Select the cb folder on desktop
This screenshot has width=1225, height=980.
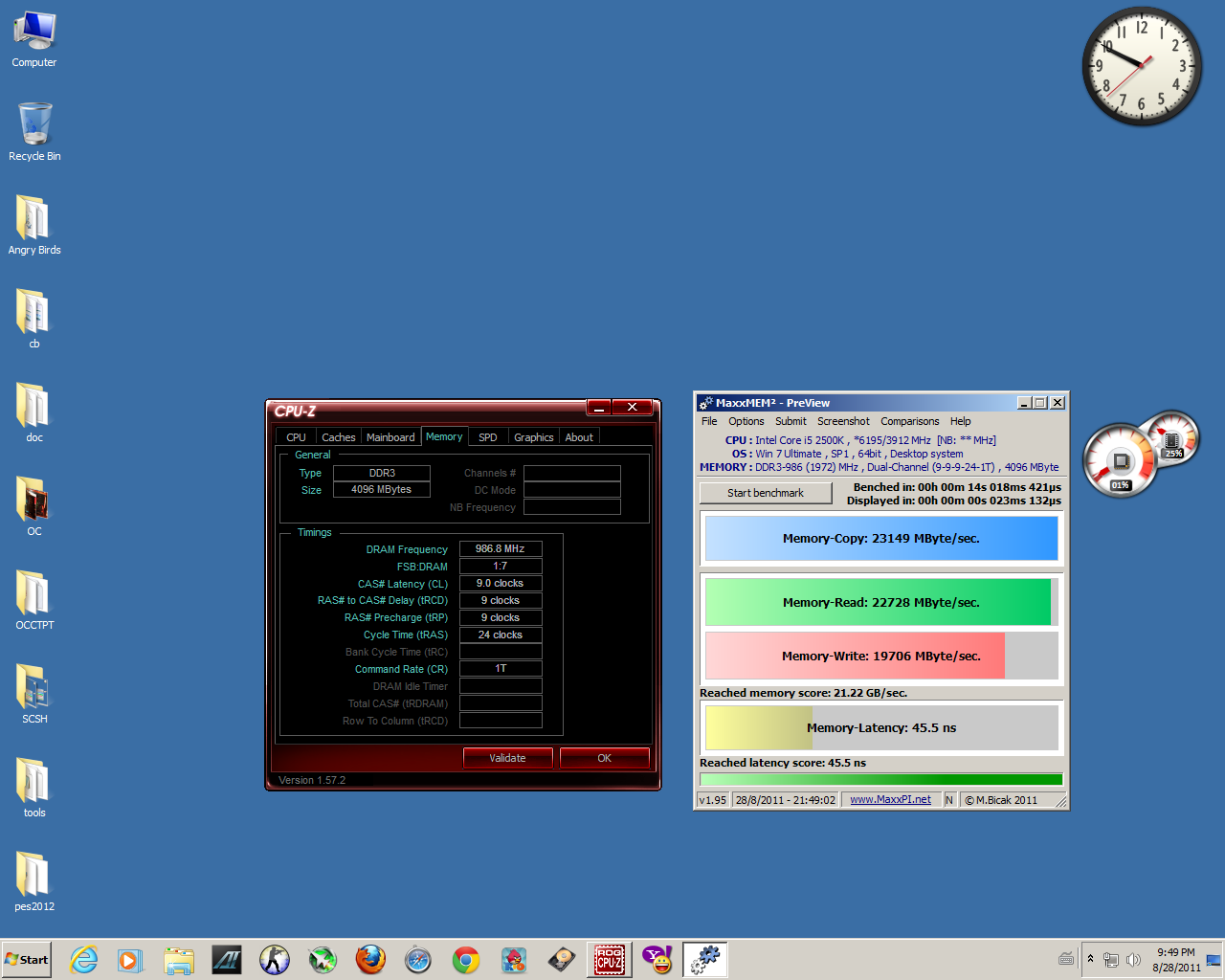click(34, 319)
